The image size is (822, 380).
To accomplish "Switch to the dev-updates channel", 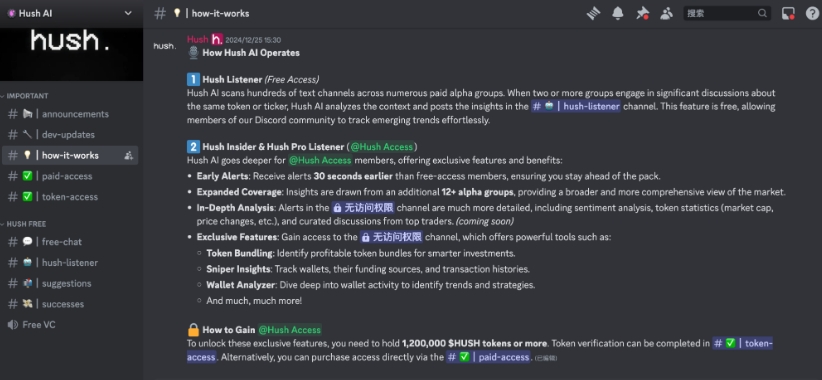I will 69,135.
